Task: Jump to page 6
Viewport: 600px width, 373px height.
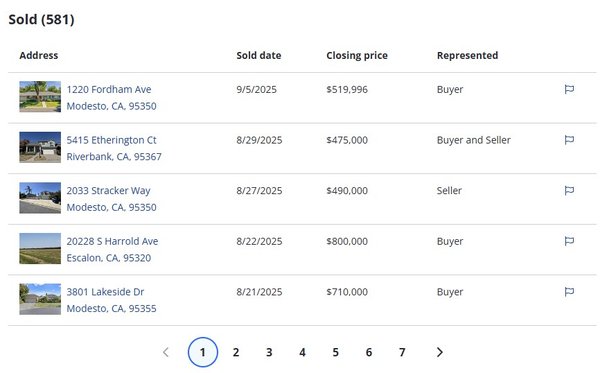Action: (369, 352)
